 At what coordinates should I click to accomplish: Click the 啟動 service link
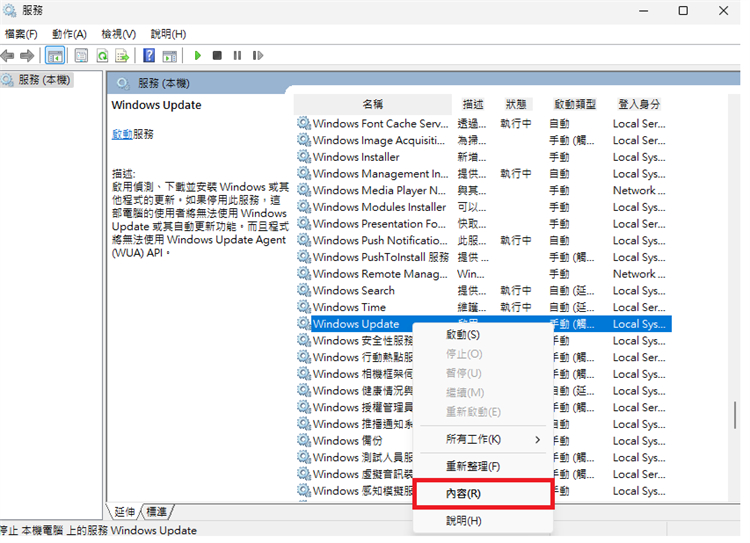(x=122, y=135)
